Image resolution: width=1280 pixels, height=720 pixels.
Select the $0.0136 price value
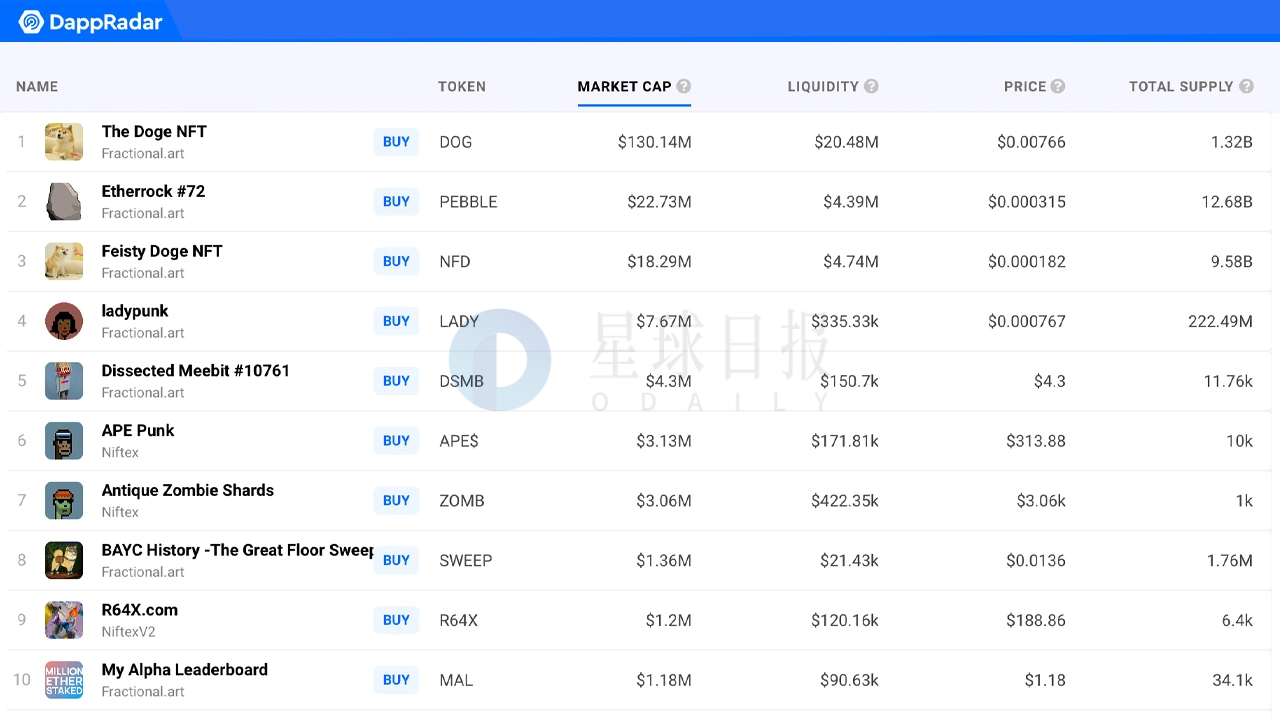coord(1036,560)
